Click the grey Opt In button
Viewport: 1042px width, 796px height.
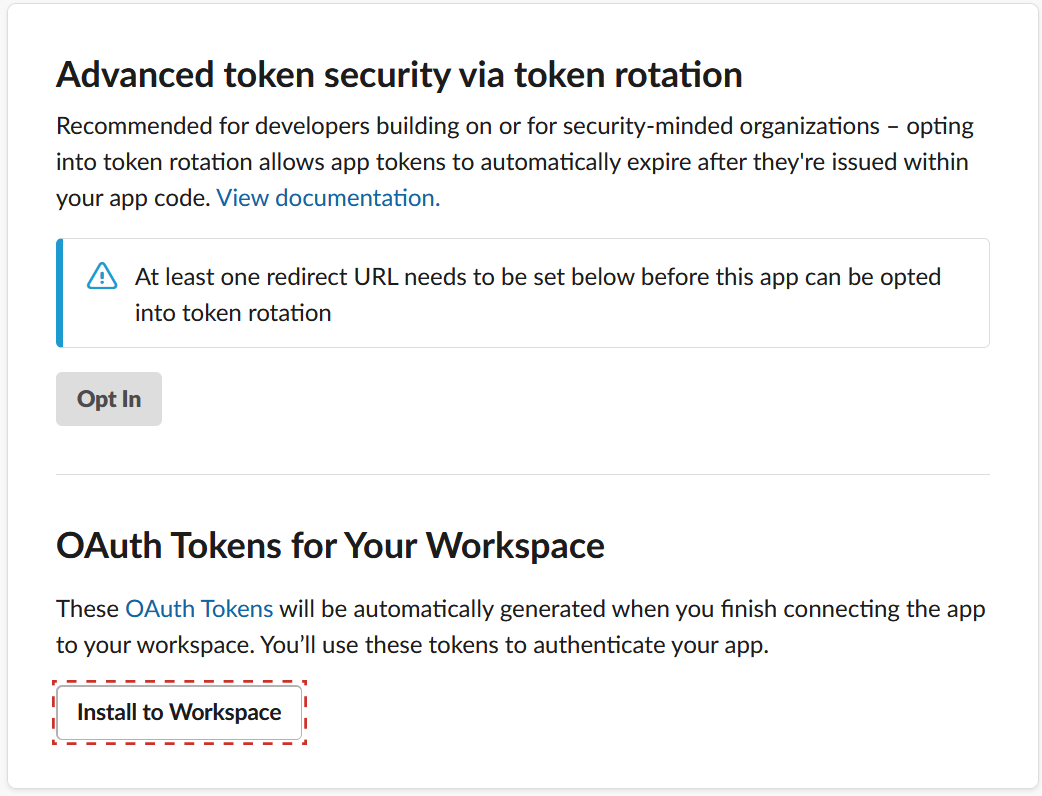tap(109, 399)
